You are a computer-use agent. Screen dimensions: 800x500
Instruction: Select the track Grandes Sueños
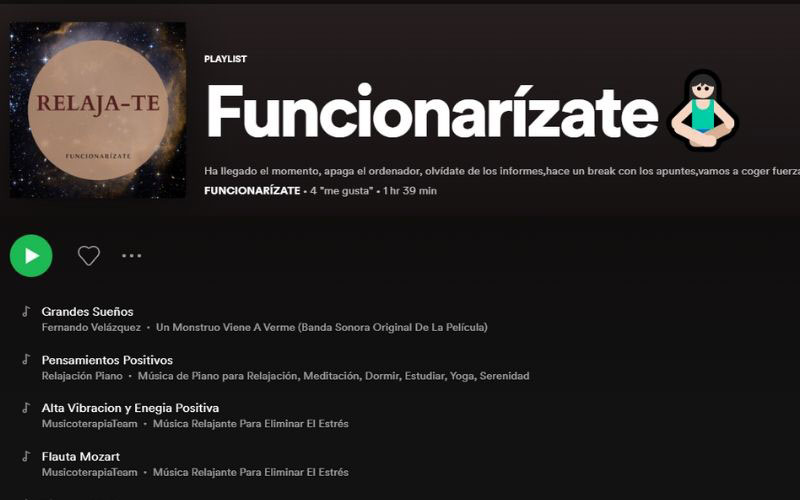(x=87, y=311)
